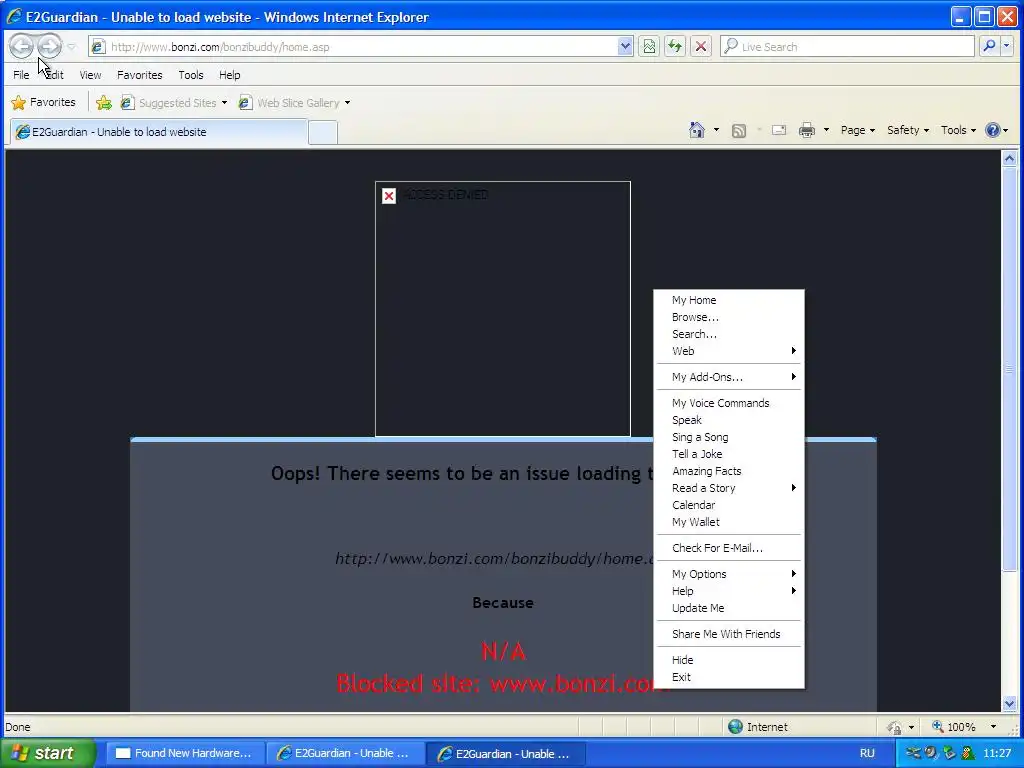Select My Voice Commands
Image resolution: width=1024 pixels, height=768 pixels.
(729, 403)
